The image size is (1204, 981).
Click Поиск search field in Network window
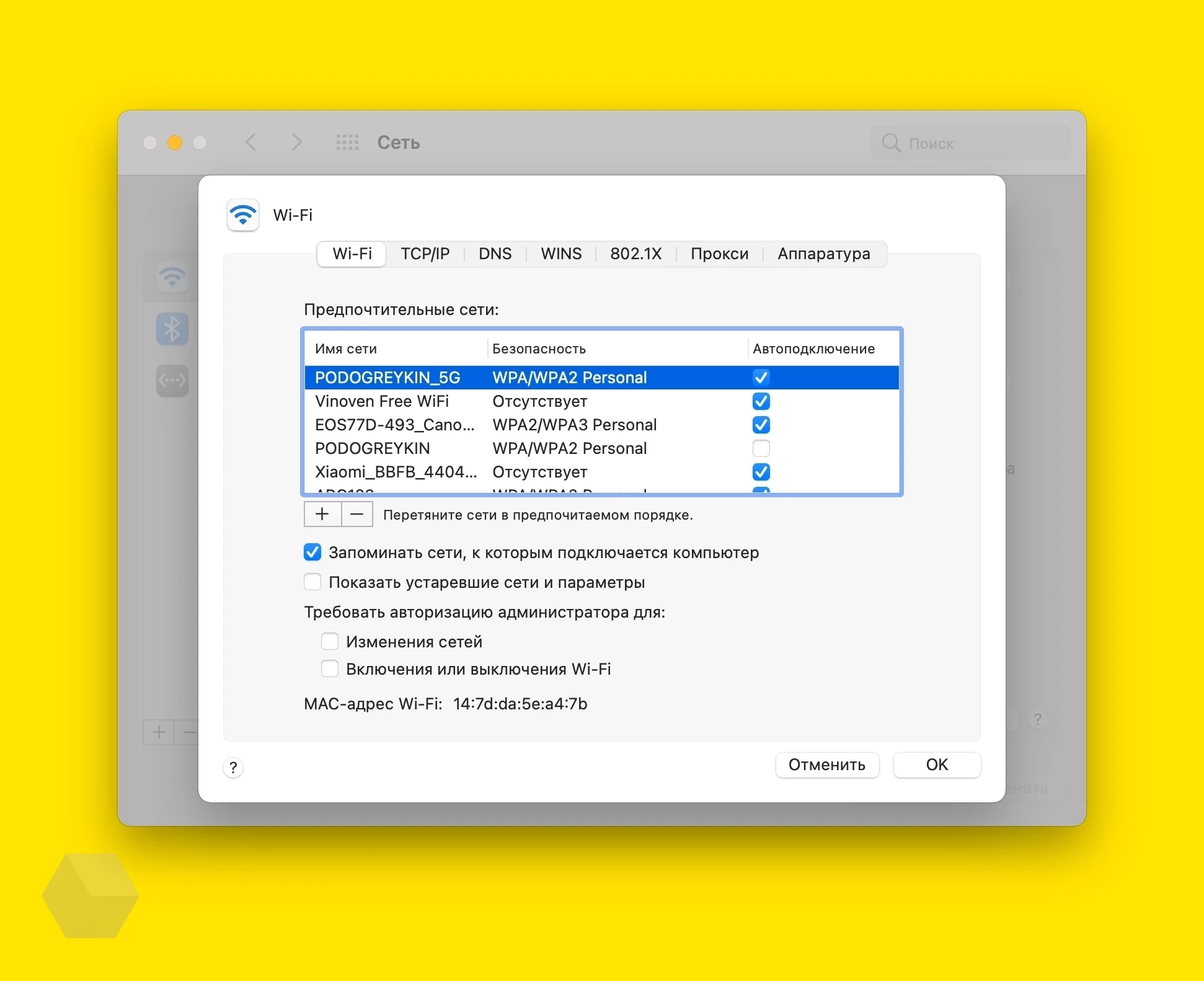pos(970,143)
